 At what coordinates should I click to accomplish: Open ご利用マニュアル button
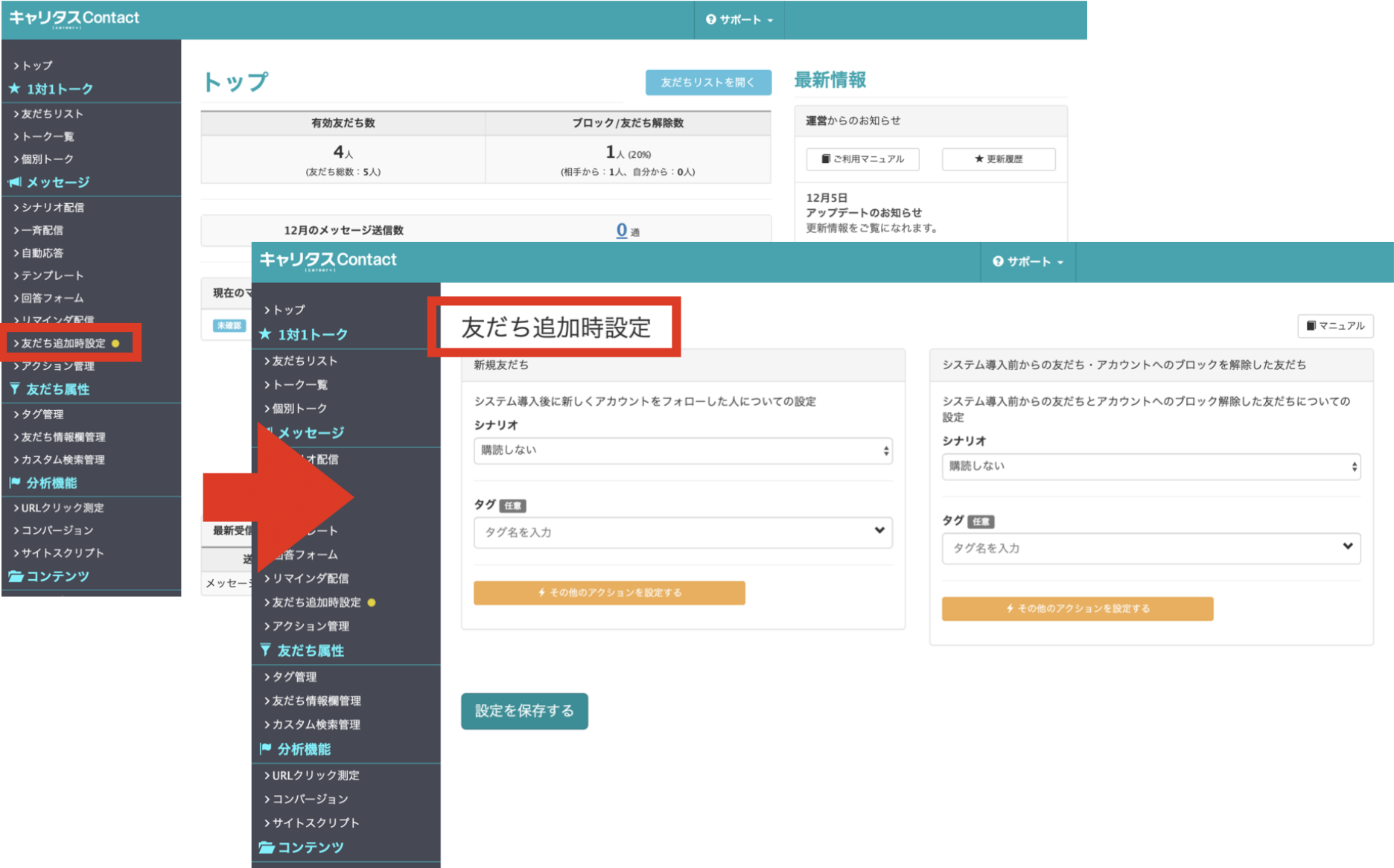(862, 159)
